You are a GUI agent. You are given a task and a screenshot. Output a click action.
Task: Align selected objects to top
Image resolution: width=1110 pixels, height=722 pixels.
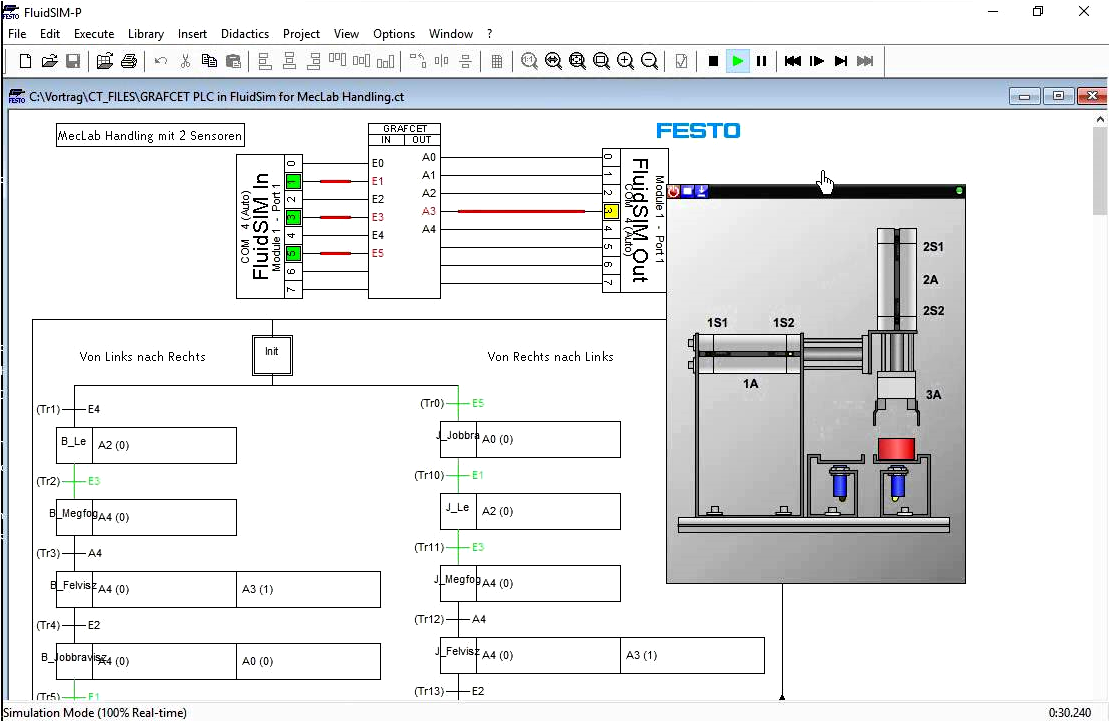point(338,62)
